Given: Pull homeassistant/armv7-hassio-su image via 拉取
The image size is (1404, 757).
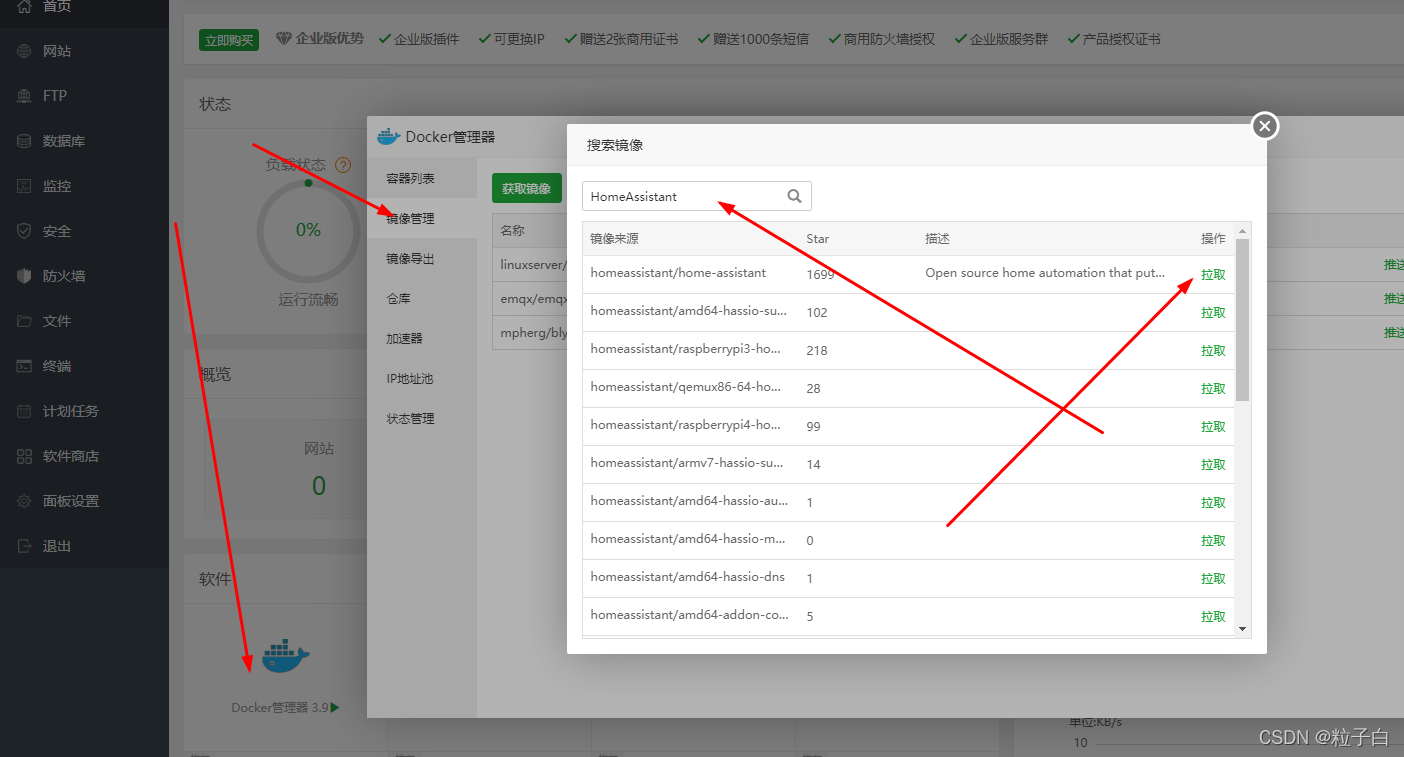Looking at the screenshot, I should [x=1213, y=464].
